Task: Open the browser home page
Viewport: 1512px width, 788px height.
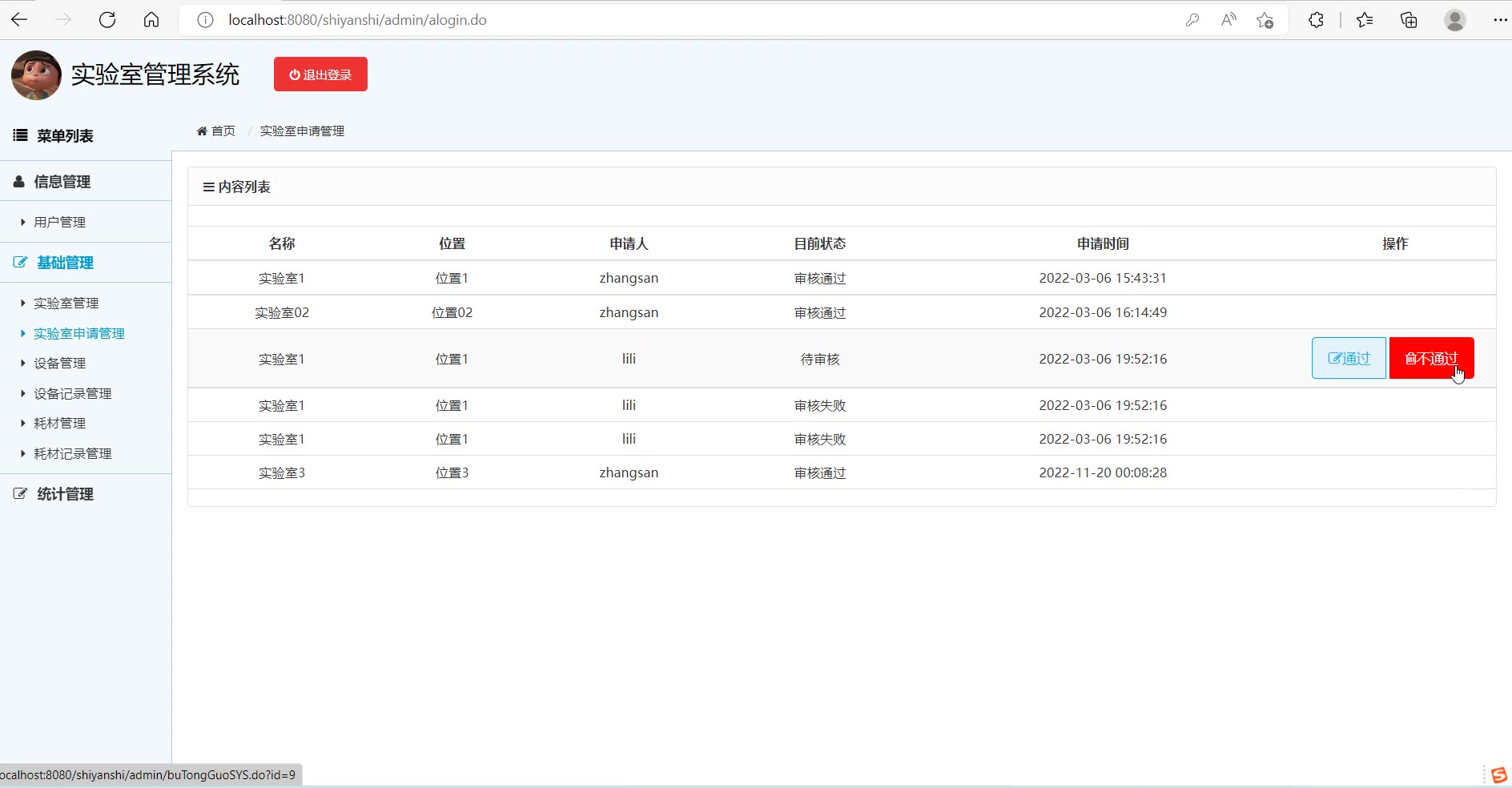Action: 151,20
